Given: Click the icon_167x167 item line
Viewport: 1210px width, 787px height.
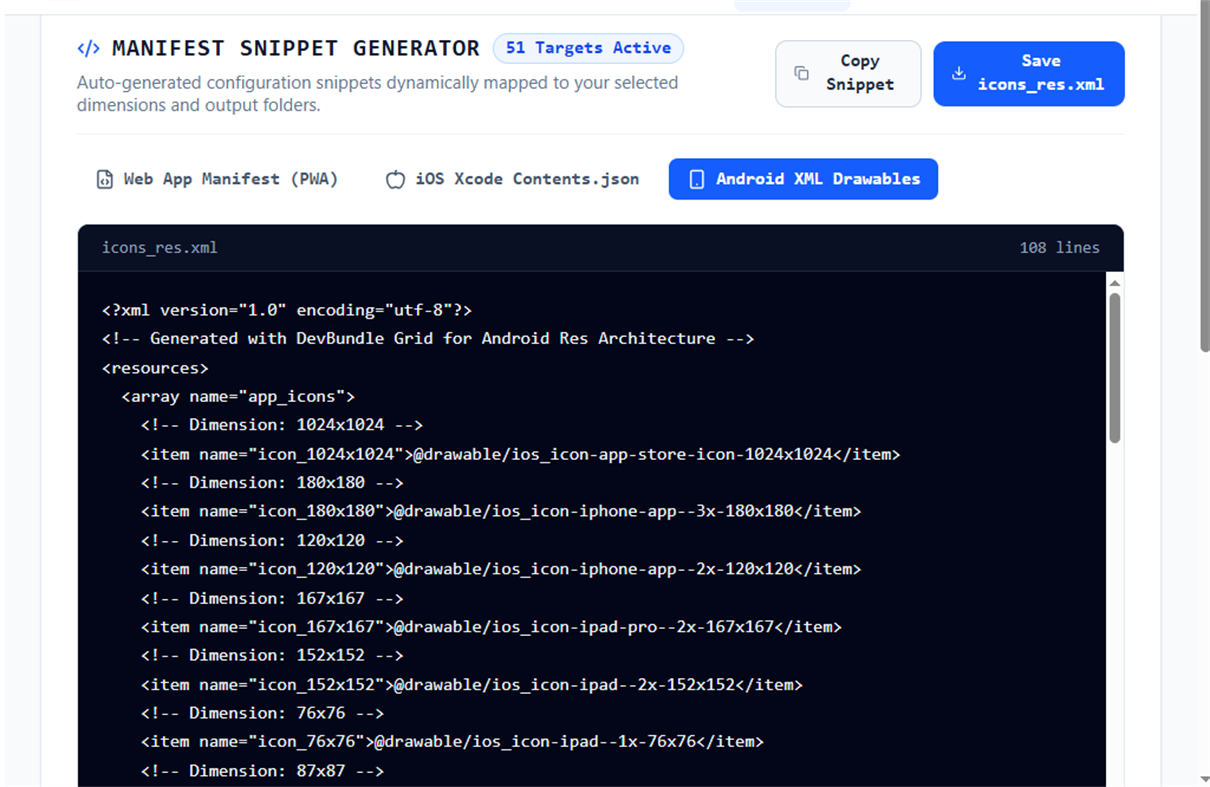Looking at the screenshot, I should pyautogui.click(x=491, y=627).
